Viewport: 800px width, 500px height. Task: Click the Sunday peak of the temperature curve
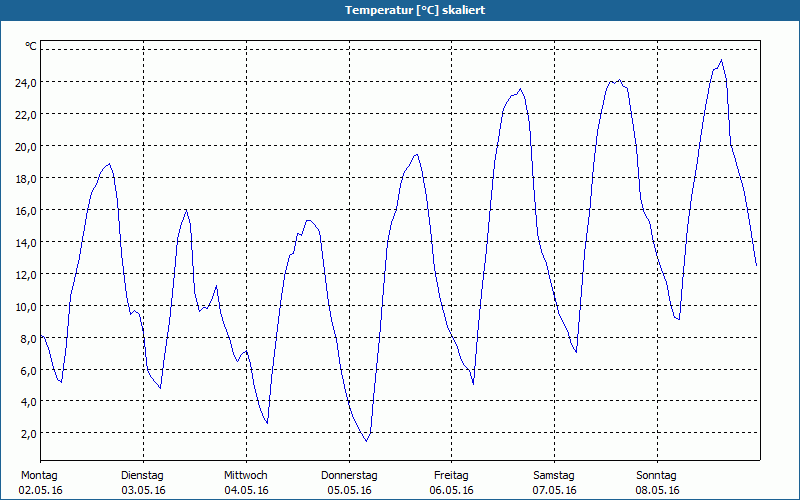[721, 60]
